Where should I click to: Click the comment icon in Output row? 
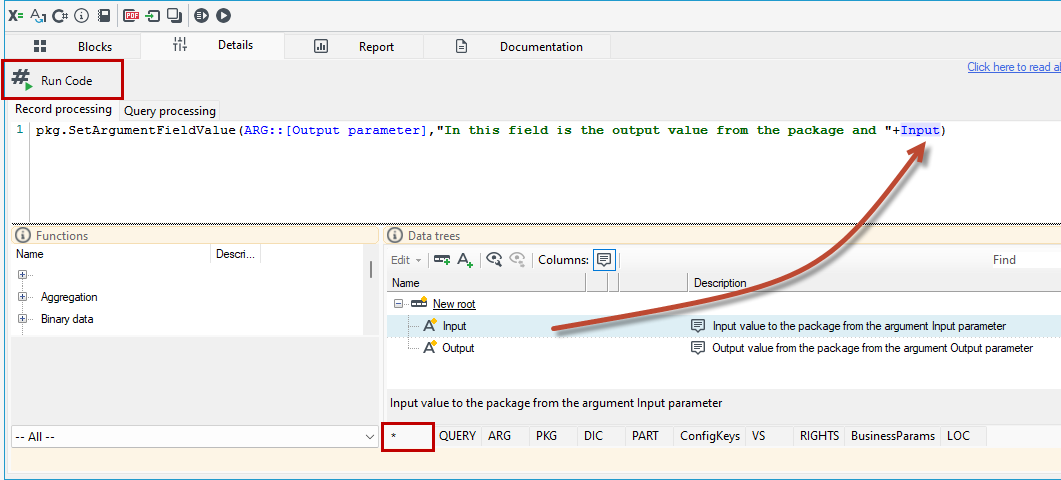tap(698, 348)
